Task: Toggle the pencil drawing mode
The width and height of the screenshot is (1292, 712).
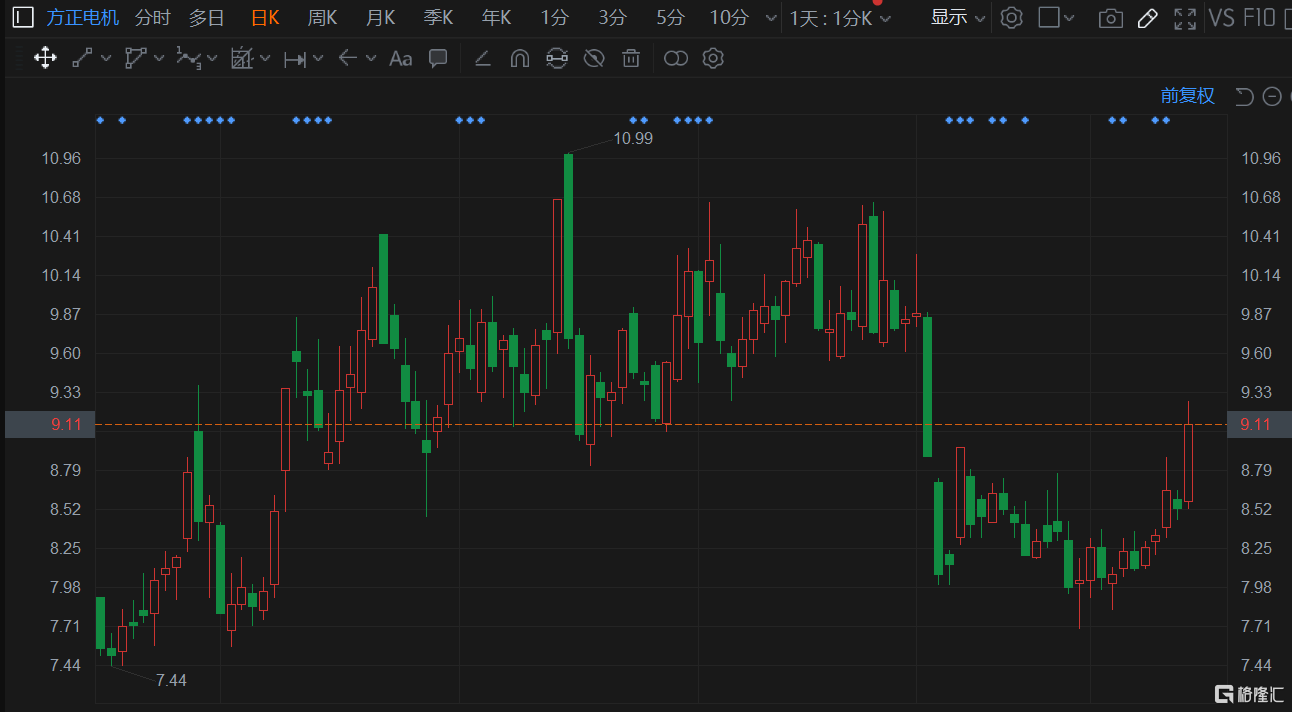Action: pyautogui.click(x=1148, y=17)
